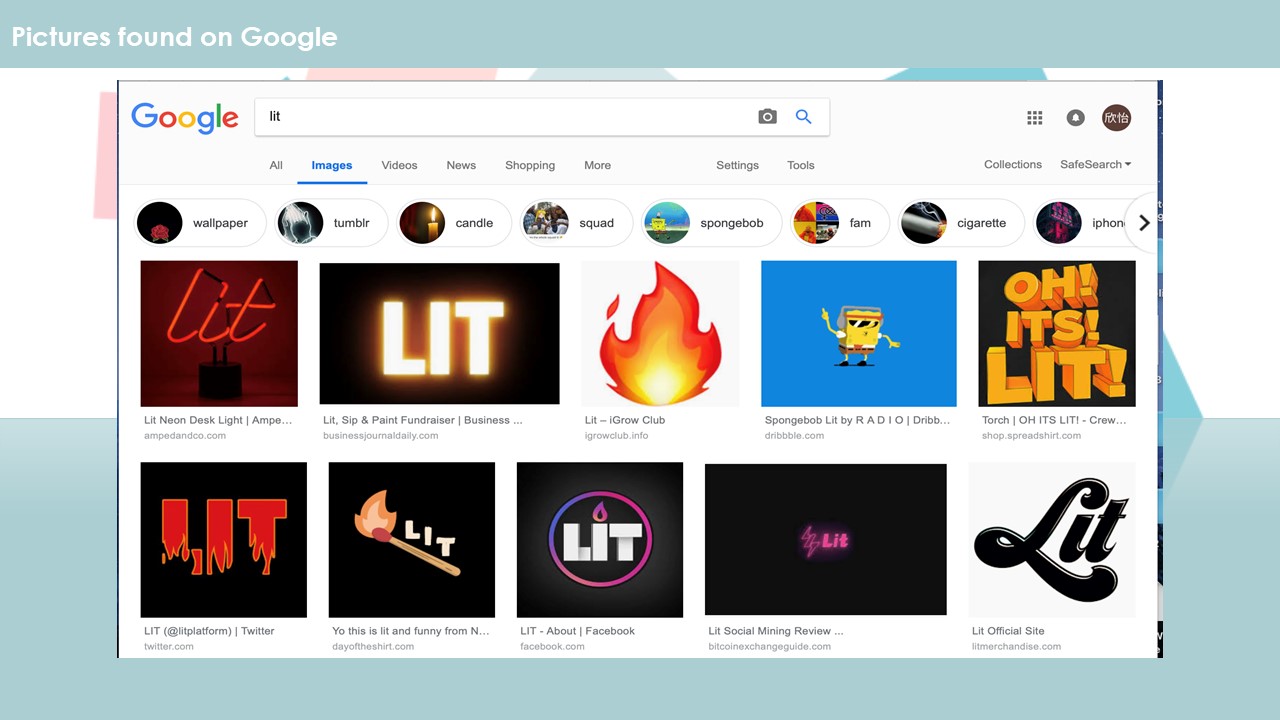
Task: Click igrowclub.info source text
Action: (x=616, y=436)
